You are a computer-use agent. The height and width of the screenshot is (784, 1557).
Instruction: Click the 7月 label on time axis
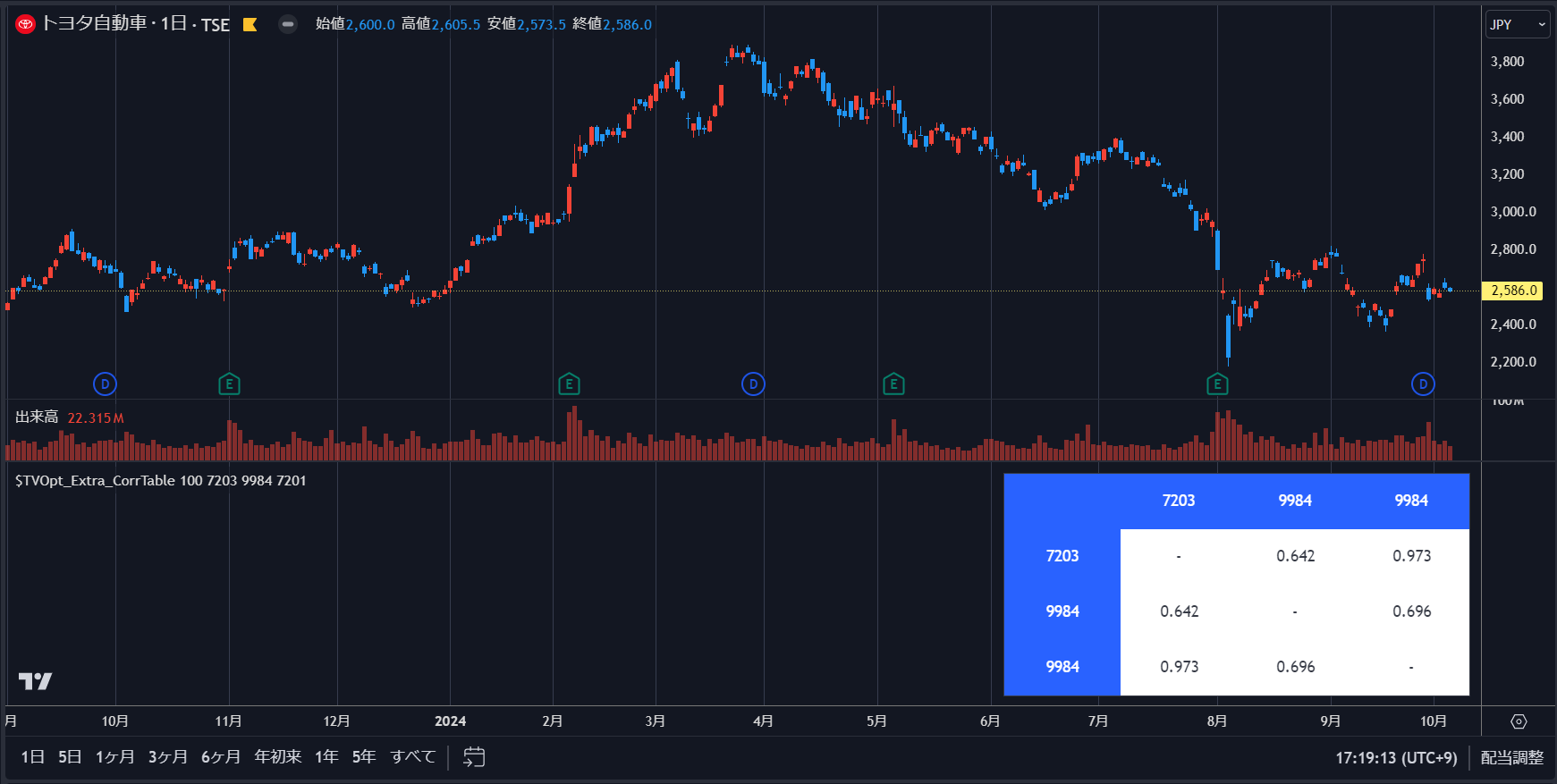click(1098, 721)
